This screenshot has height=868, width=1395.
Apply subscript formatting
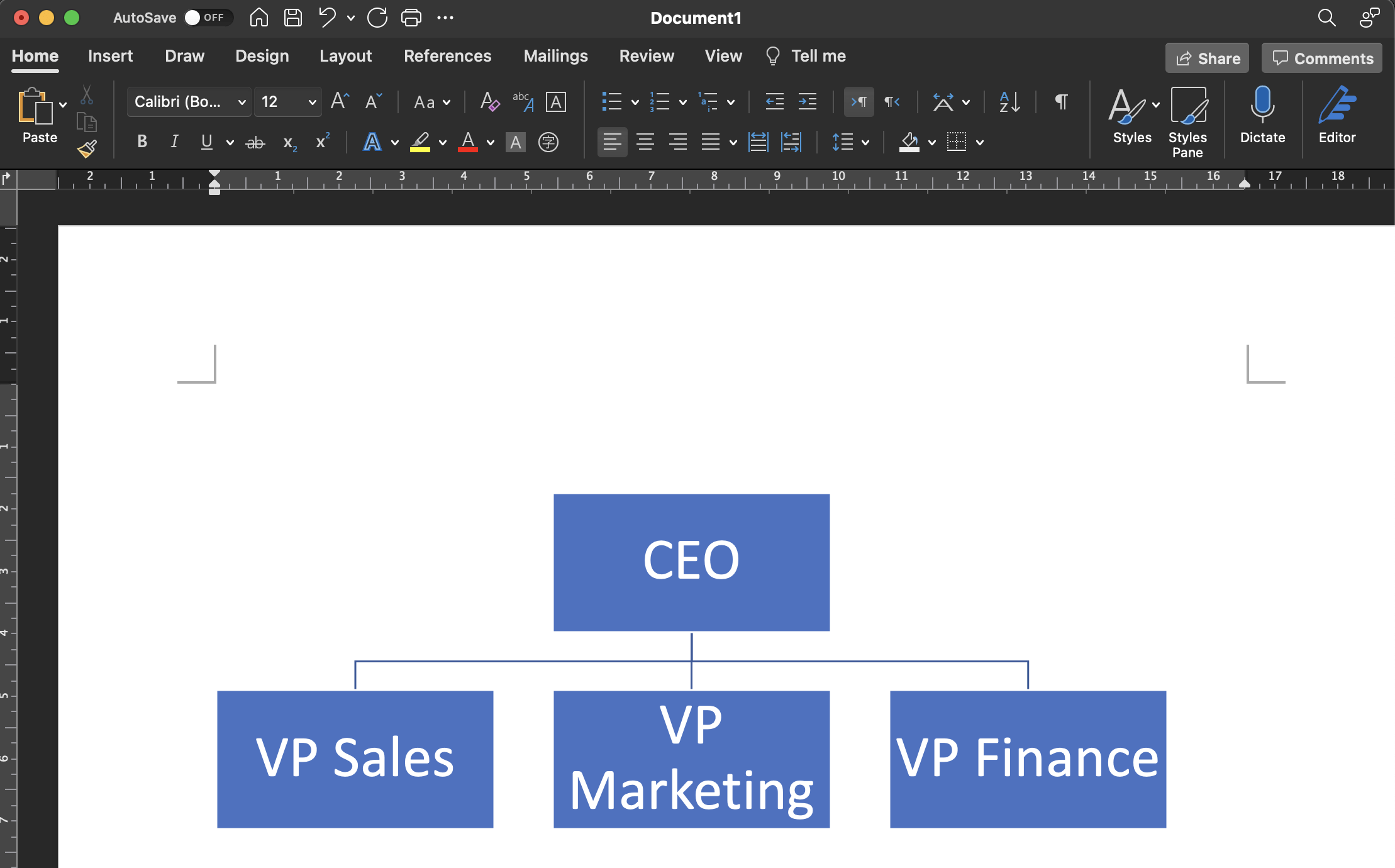pyautogui.click(x=289, y=143)
